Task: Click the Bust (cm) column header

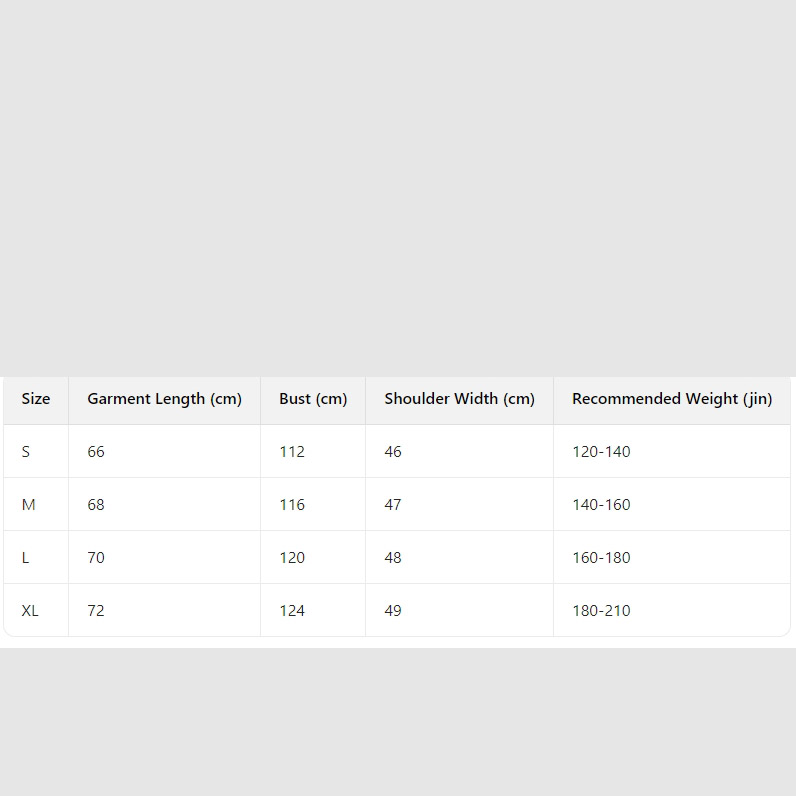Action: [313, 399]
